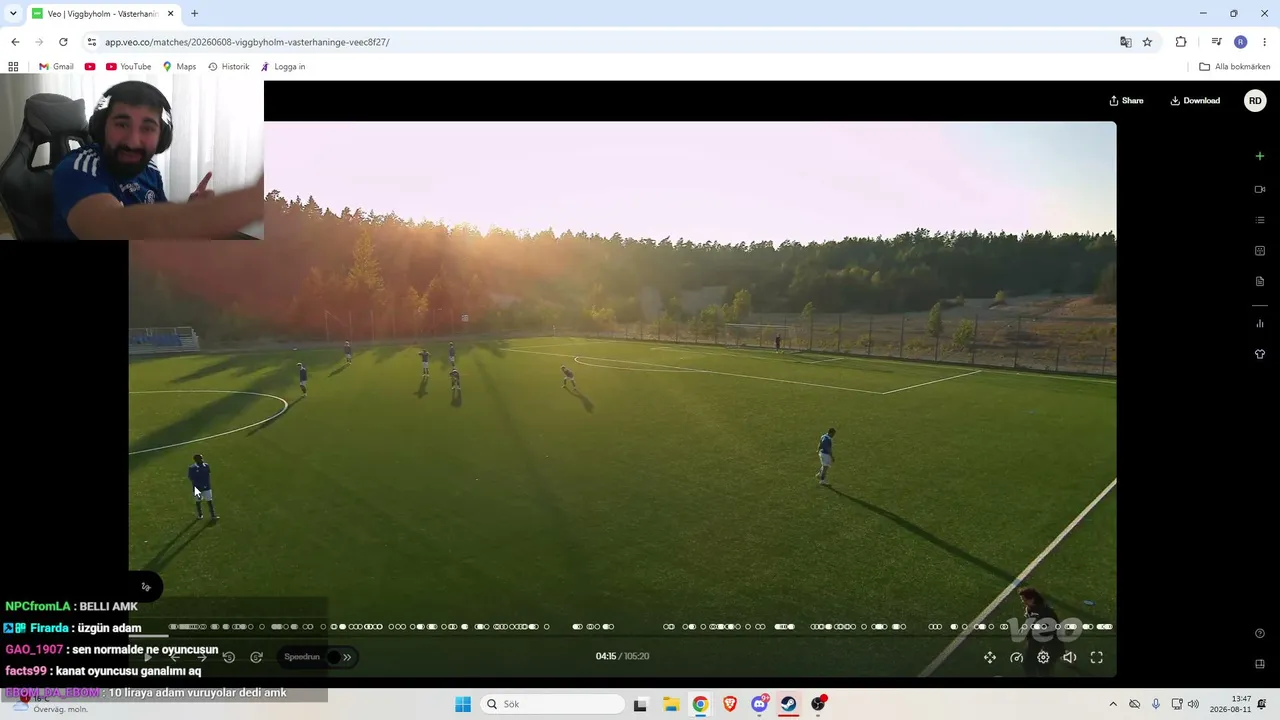This screenshot has width=1280, height=720.
Task: Open a new browser tab
Action: click(194, 14)
